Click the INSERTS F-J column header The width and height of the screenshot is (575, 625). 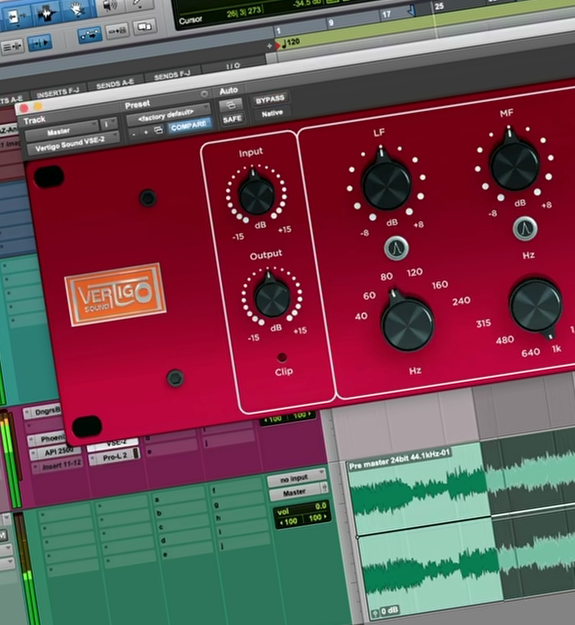tap(58, 93)
